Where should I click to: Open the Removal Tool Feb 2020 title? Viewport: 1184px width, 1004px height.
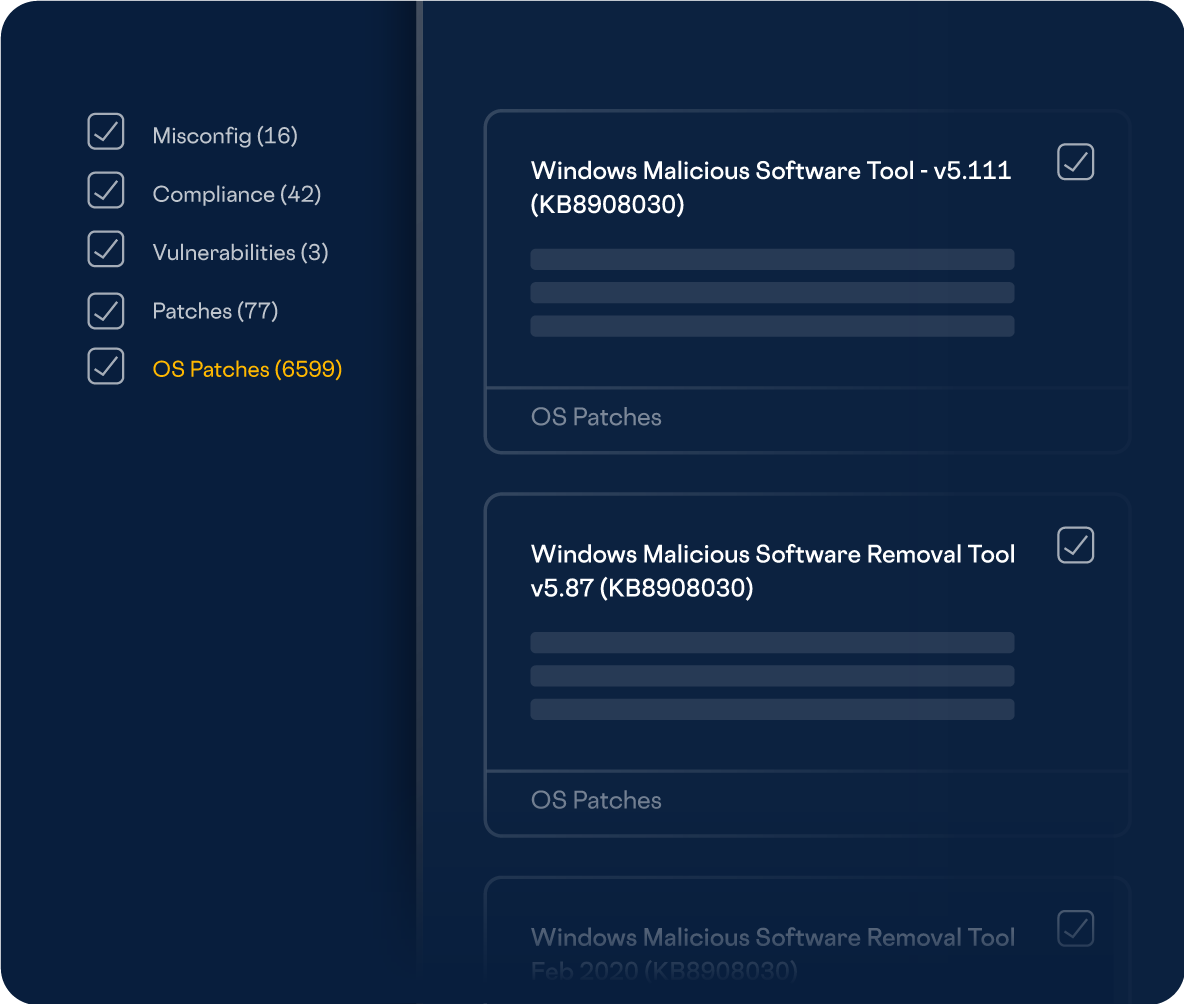click(772, 950)
